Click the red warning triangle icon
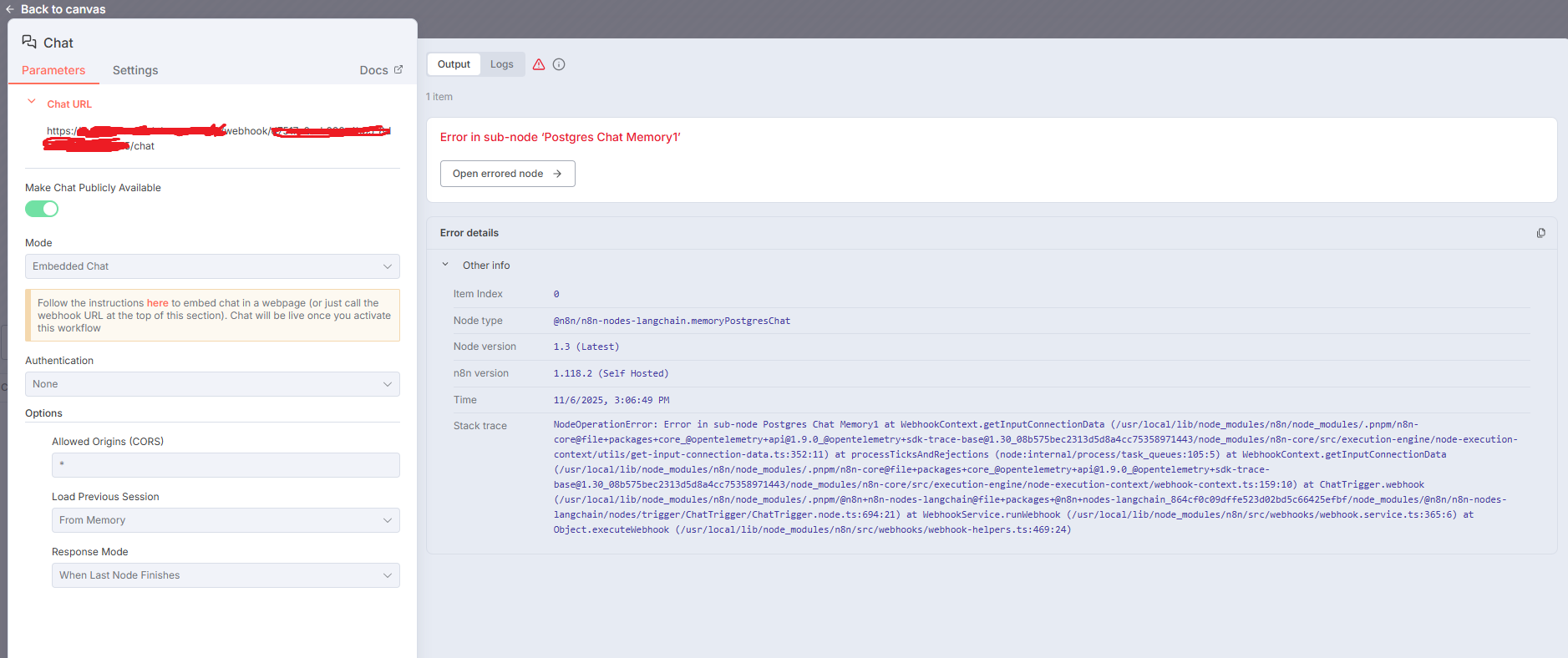Image resolution: width=1568 pixels, height=658 pixels. 539,64
